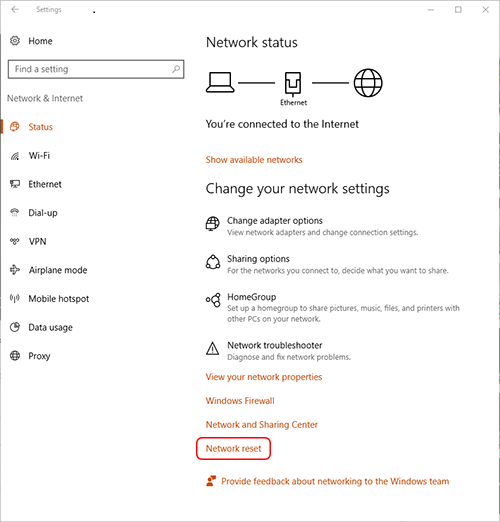500x522 pixels.
Task: Click the Data usage pie icon
Action: point(15,327)
